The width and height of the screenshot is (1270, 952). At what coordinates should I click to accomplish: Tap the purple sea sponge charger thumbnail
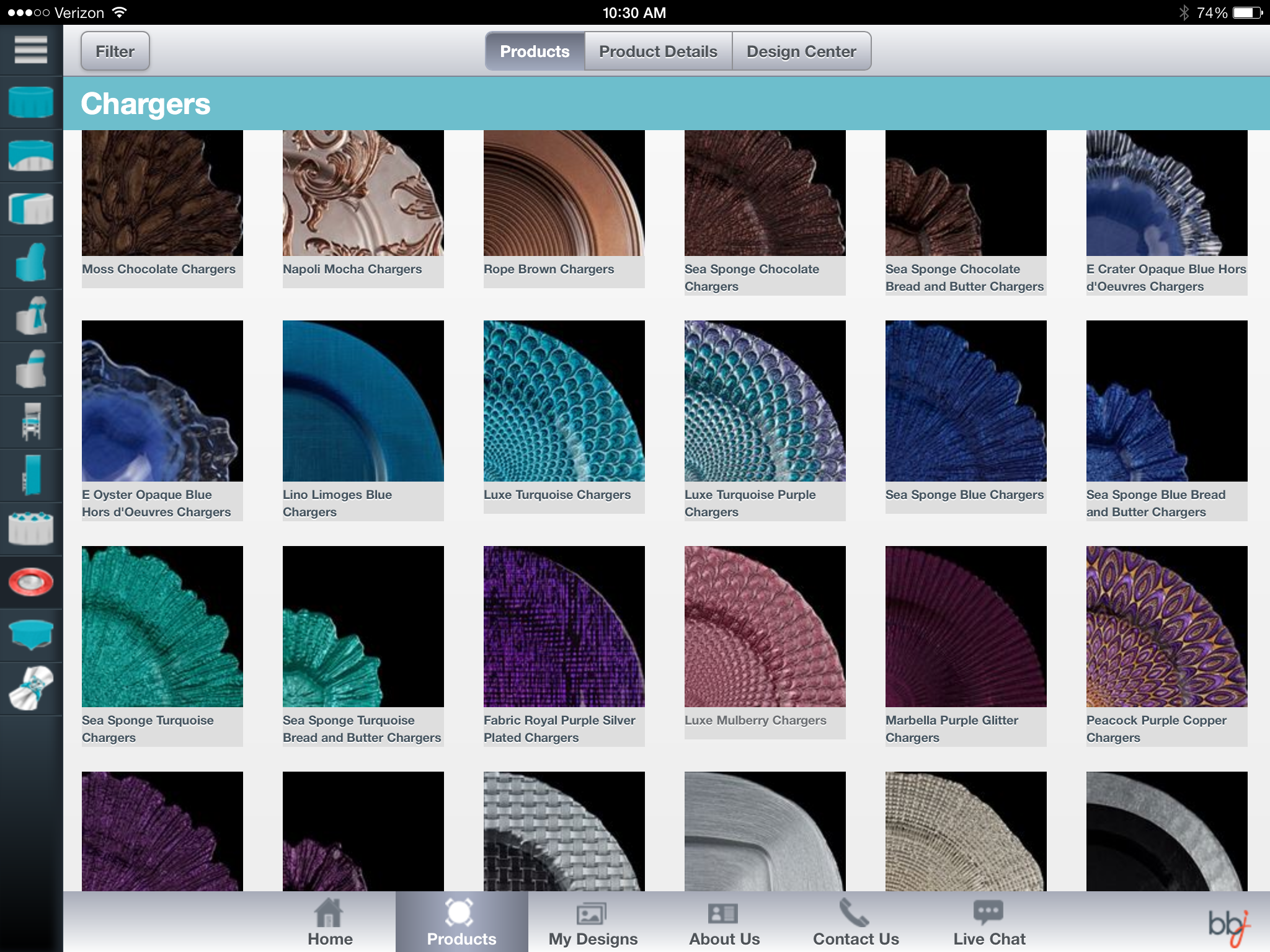pos(162,831)
